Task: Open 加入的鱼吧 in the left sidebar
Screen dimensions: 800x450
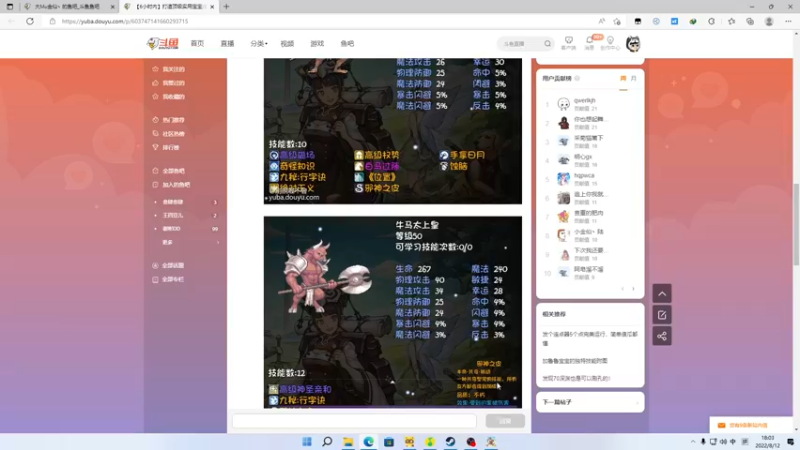Action: click(176, 185)
